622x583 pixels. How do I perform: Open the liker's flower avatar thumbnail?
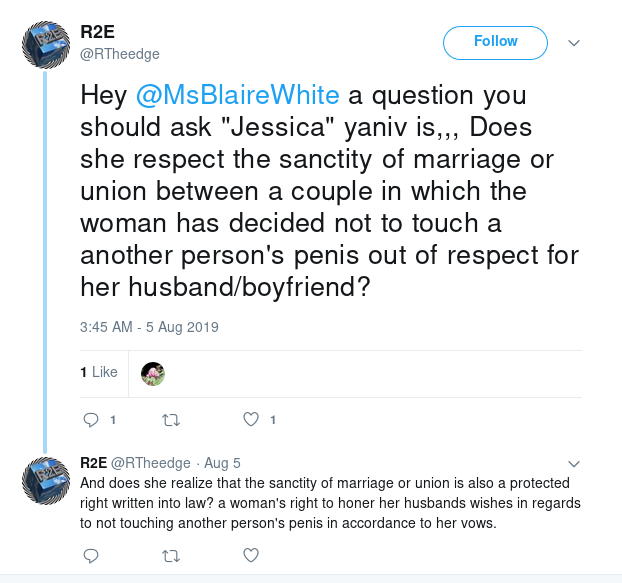coord(153,374)
